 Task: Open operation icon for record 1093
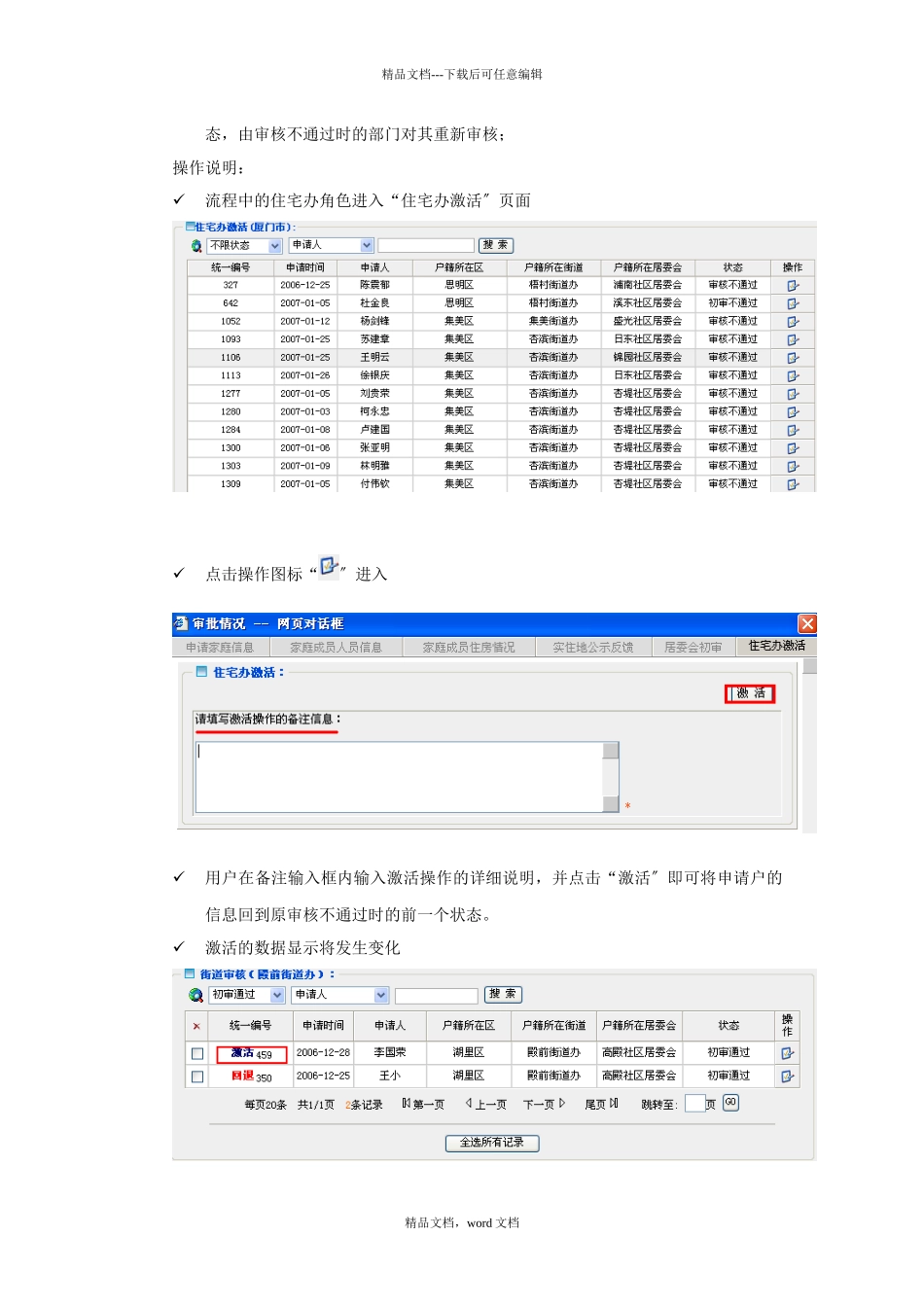793,339
